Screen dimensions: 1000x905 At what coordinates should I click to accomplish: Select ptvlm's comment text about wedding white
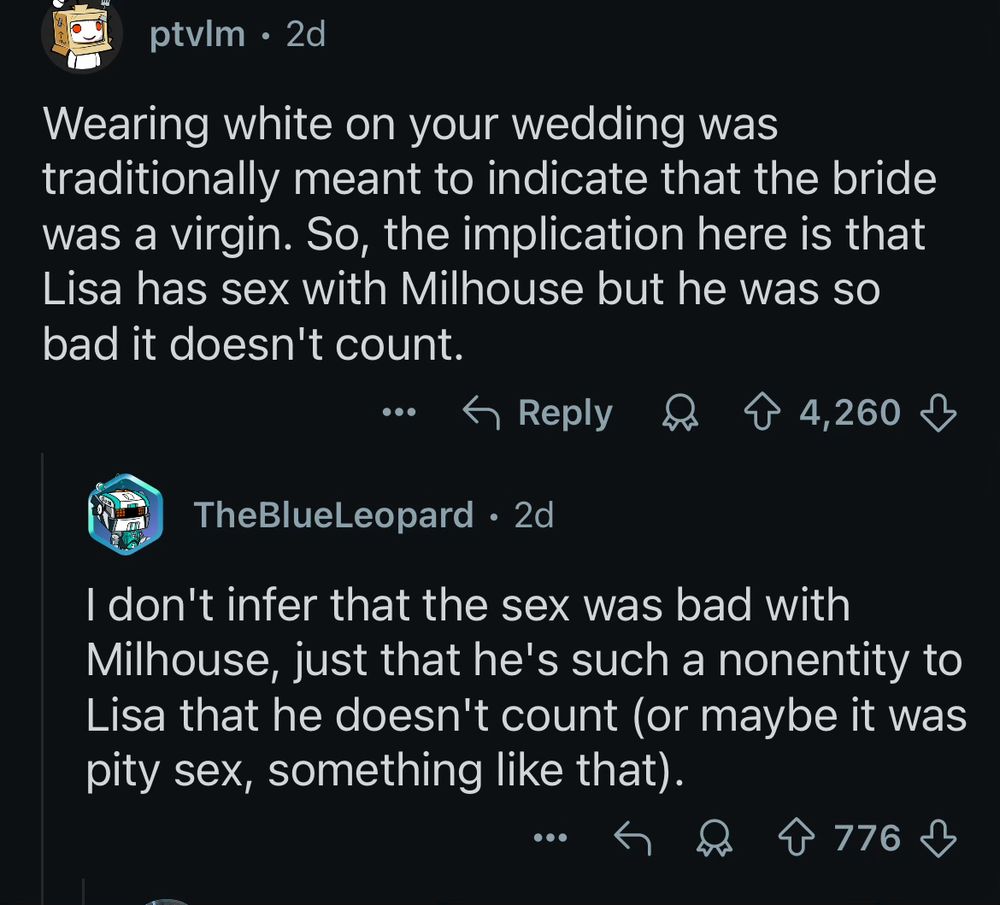[480, 234]
